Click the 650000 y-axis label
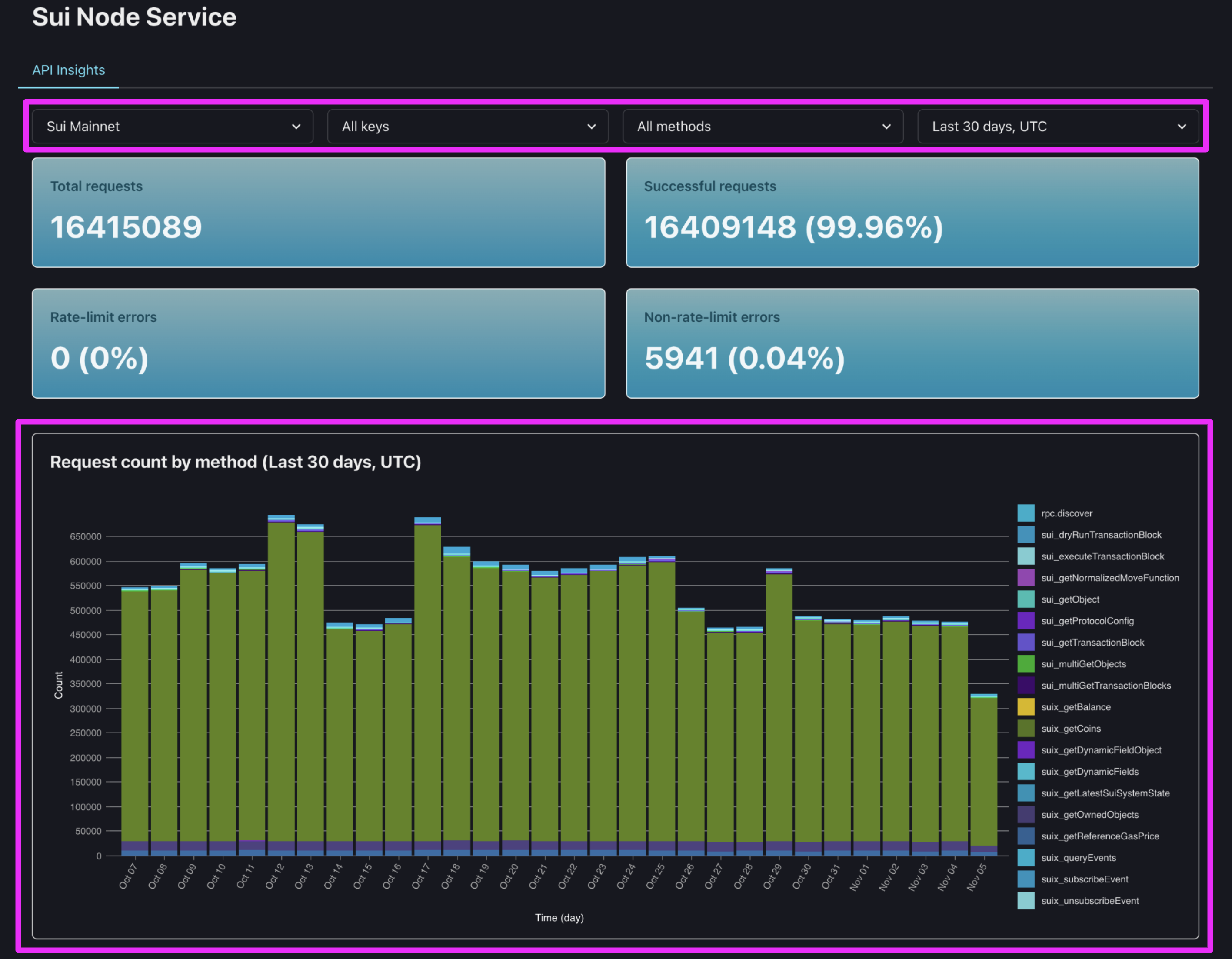 coord(85,536)
